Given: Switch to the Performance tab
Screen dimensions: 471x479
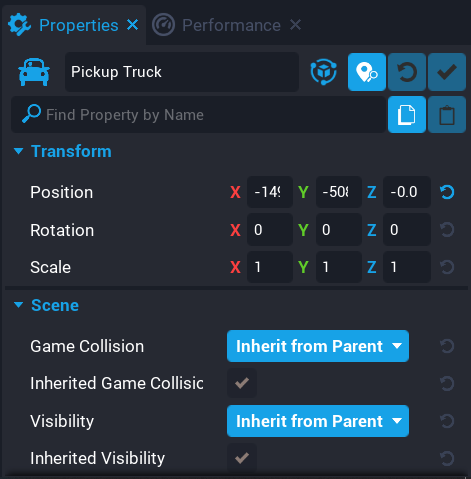Looking at the screenshot, I should click(x=231, y=25).
